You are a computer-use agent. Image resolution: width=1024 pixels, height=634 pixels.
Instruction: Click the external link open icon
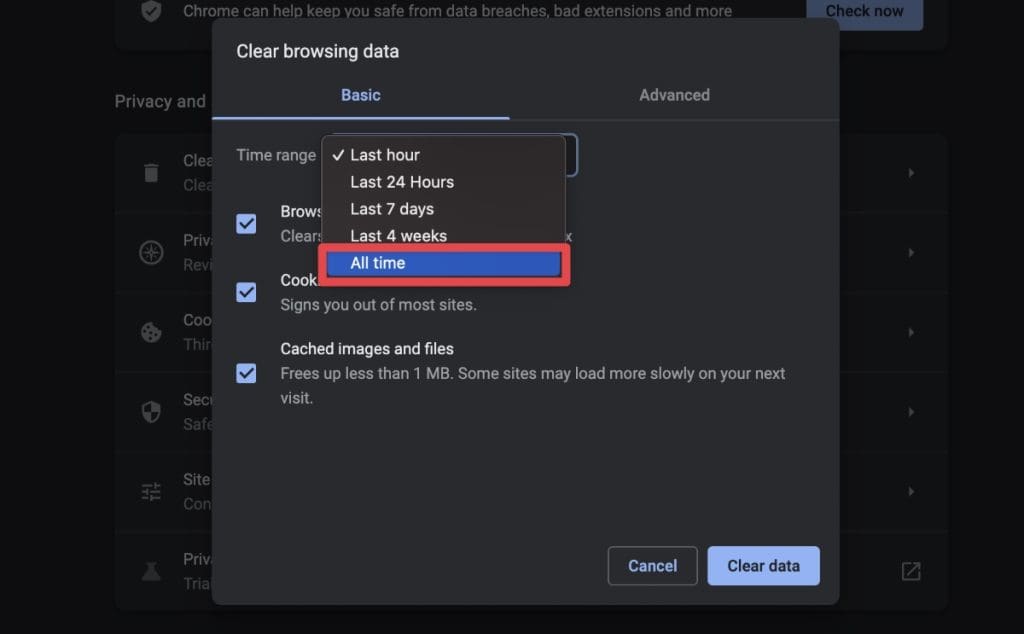click(x=911, y=571)
